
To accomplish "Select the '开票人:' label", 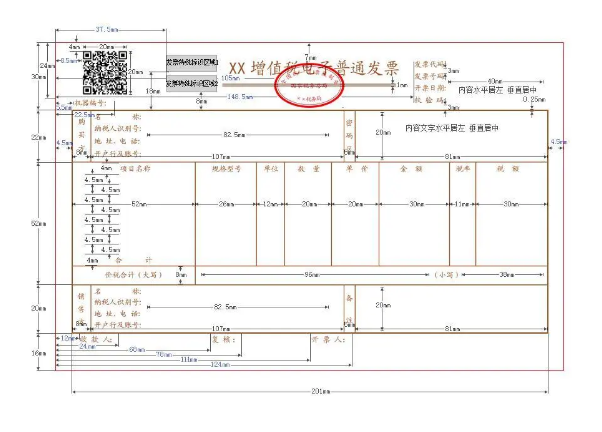I will pos(328,339).
